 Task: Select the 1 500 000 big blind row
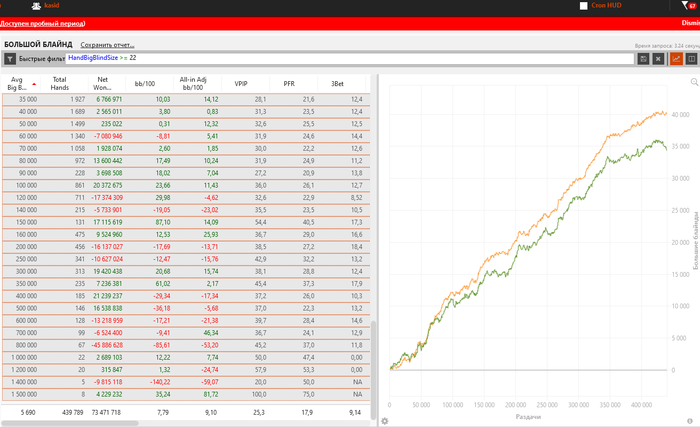(186, 394)
